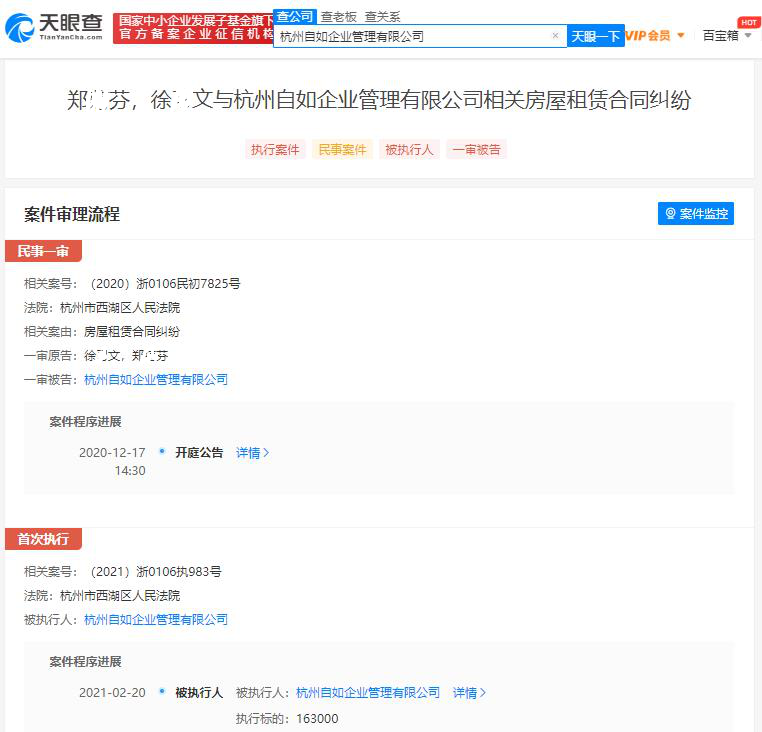
Task: Open 杭州自如企业管理有限公司 link under 一审被告
Action: coord(156,380)
